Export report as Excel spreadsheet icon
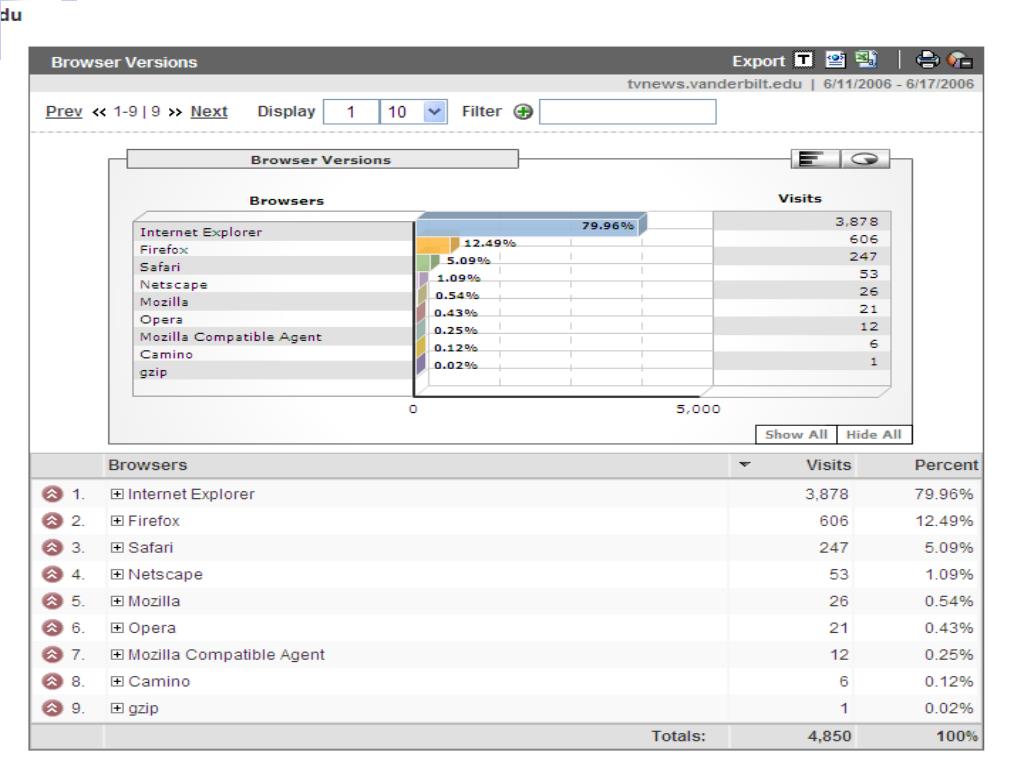The width and height of the screenshot is (1024, 768). [x=867, y=59]
